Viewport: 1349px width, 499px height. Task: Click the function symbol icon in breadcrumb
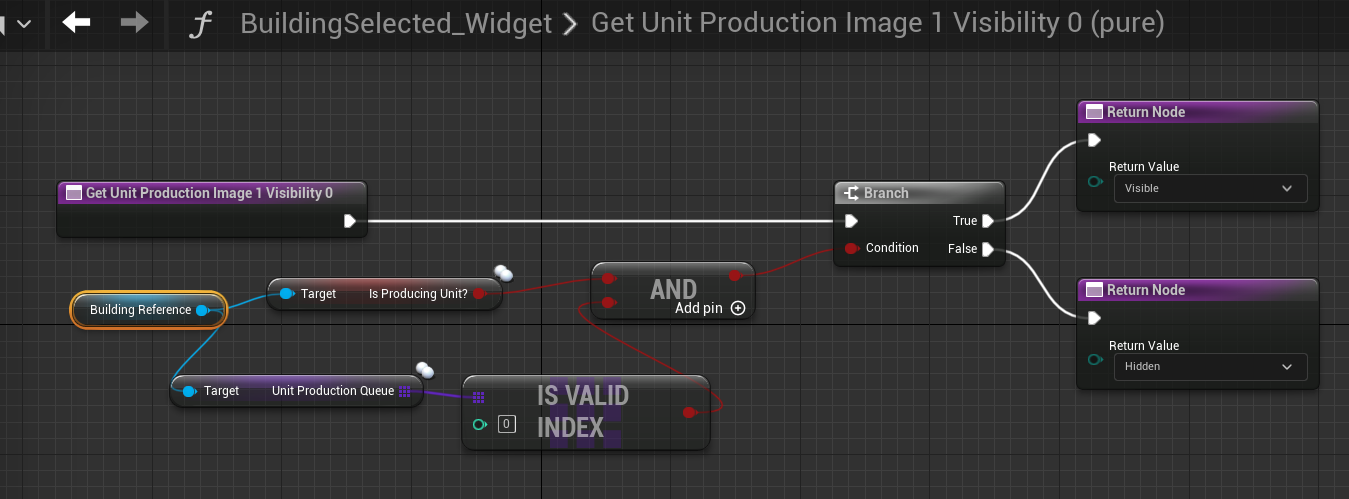(201, 24)
